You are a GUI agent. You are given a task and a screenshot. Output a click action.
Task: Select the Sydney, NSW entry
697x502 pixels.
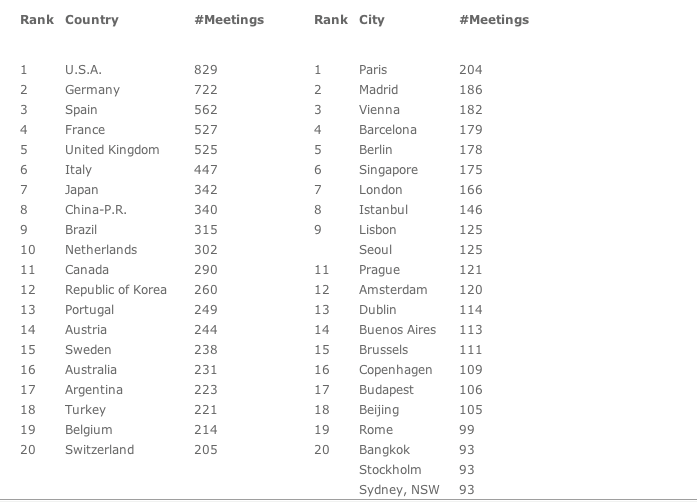399,490
